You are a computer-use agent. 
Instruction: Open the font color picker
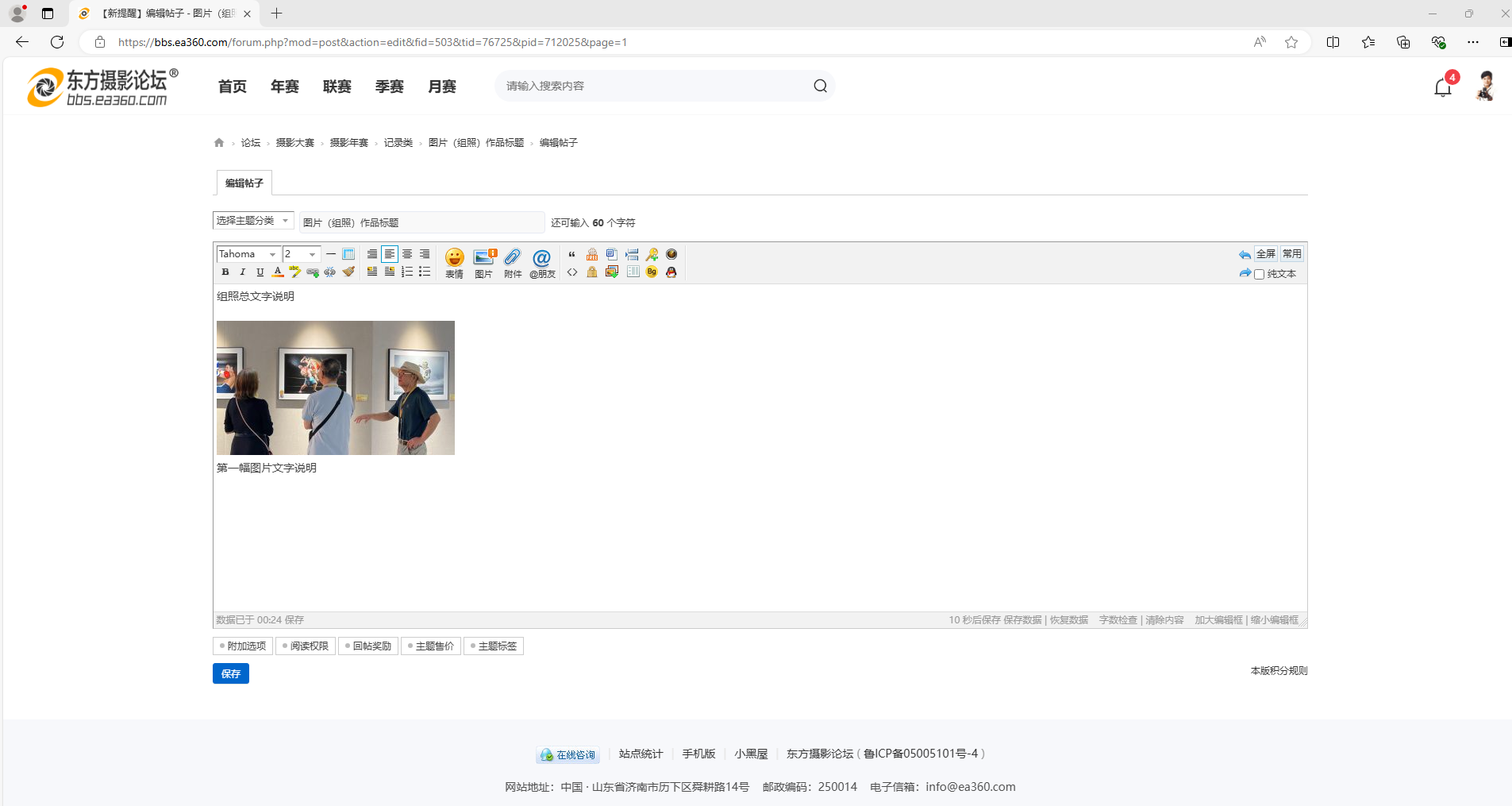tap(278, 272)
